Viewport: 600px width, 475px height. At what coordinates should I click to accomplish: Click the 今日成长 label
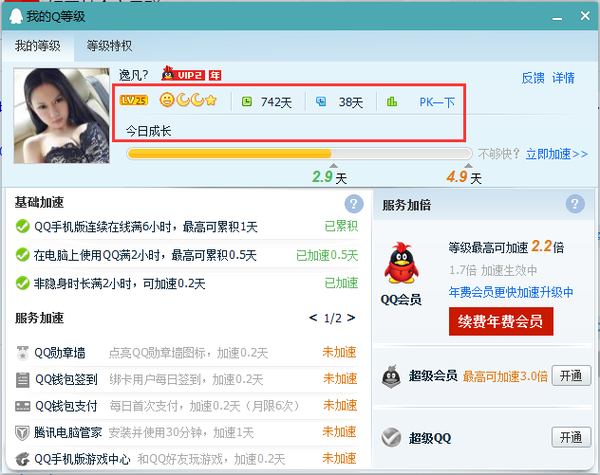(x=148, y=131)
